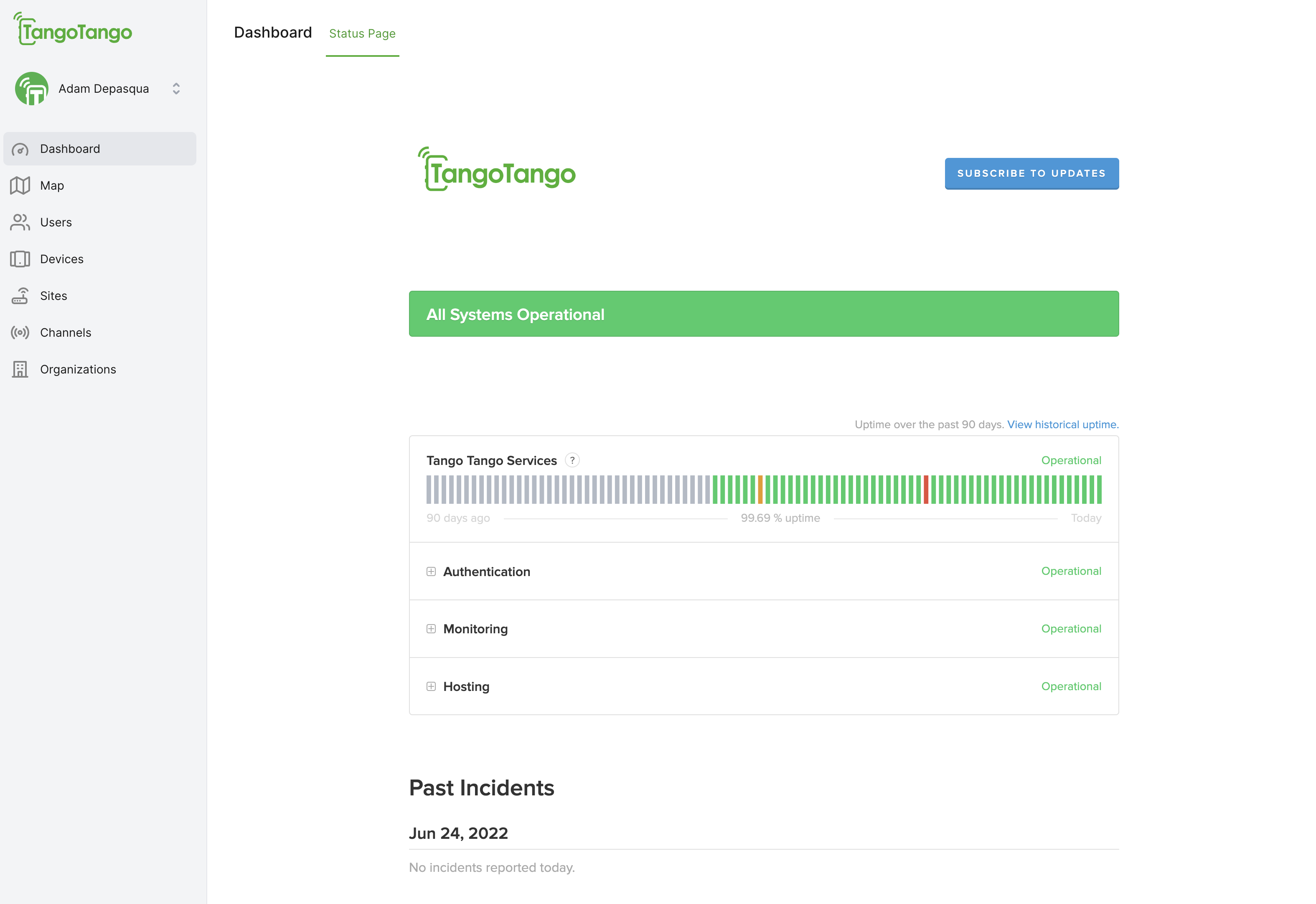This screenshot has width=1316, height=904.
Task: Click the TangoTango logo in sidebar
Action: pyautogui.click(x=73, y=30)
